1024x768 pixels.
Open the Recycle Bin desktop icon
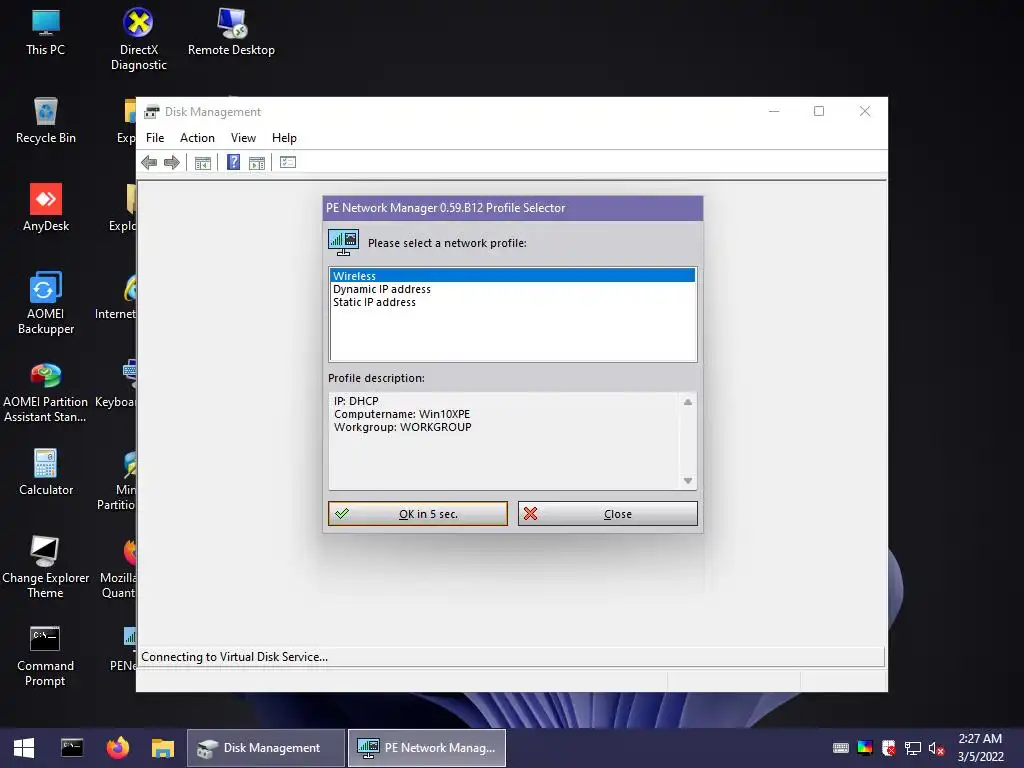point(46,121)
